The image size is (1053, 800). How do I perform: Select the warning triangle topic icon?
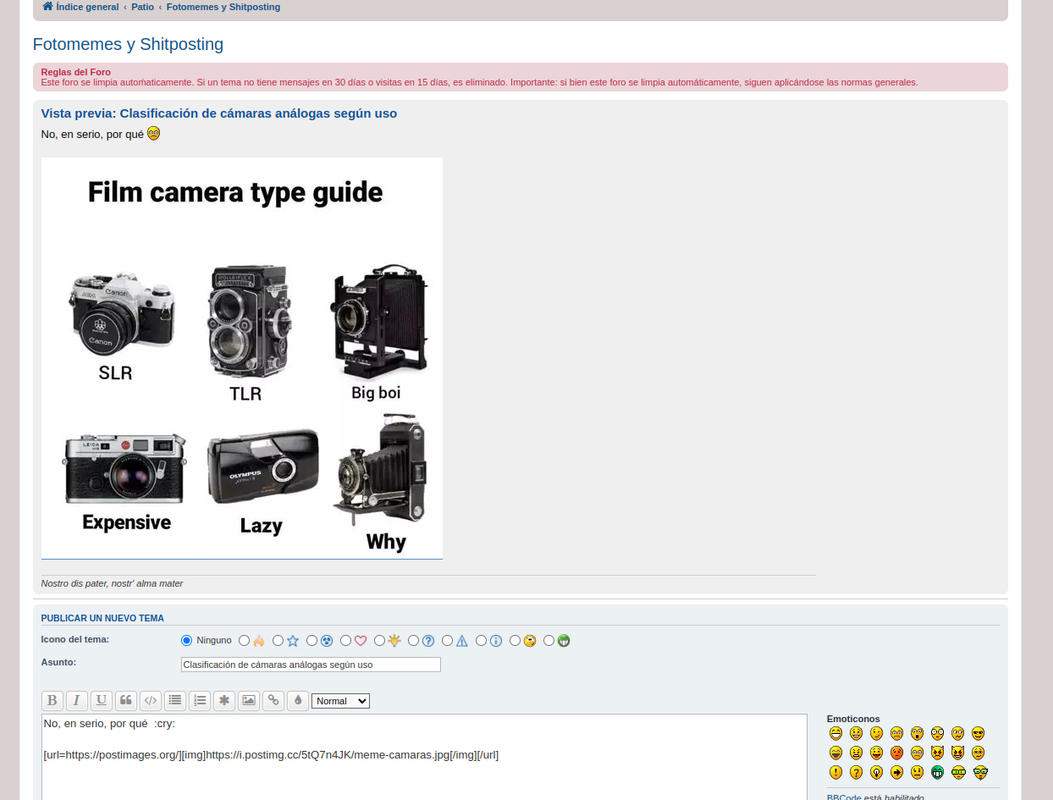coord(448,641)
